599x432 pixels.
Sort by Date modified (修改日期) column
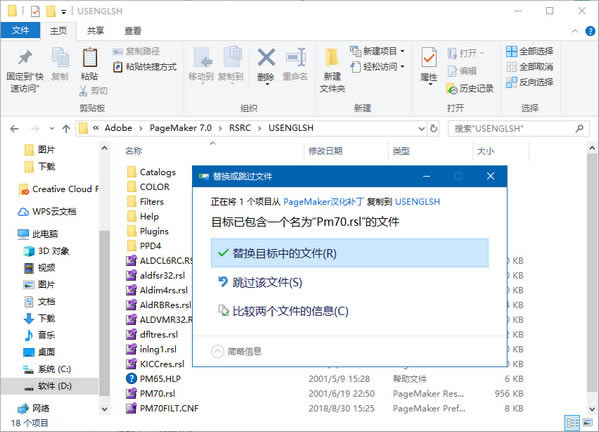325,151
